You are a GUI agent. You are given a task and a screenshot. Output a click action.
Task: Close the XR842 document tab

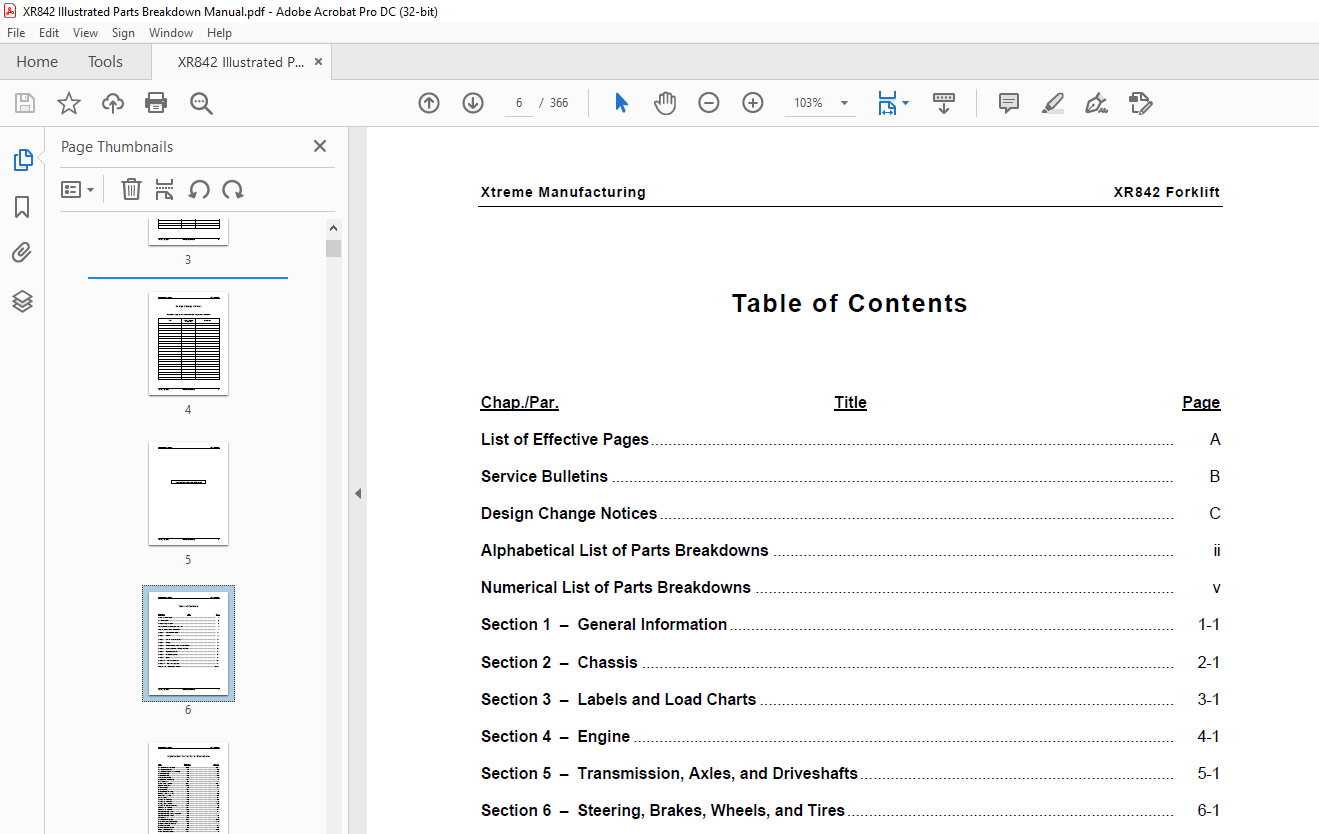point(319,62)
